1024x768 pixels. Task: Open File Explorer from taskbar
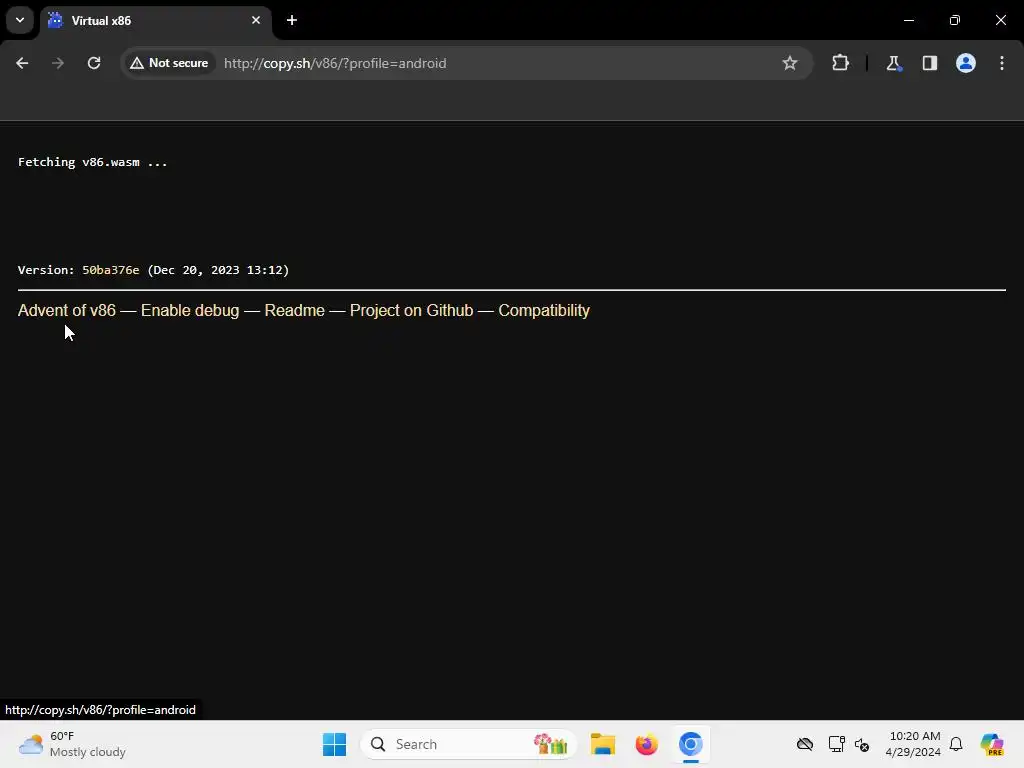[603, 744]
